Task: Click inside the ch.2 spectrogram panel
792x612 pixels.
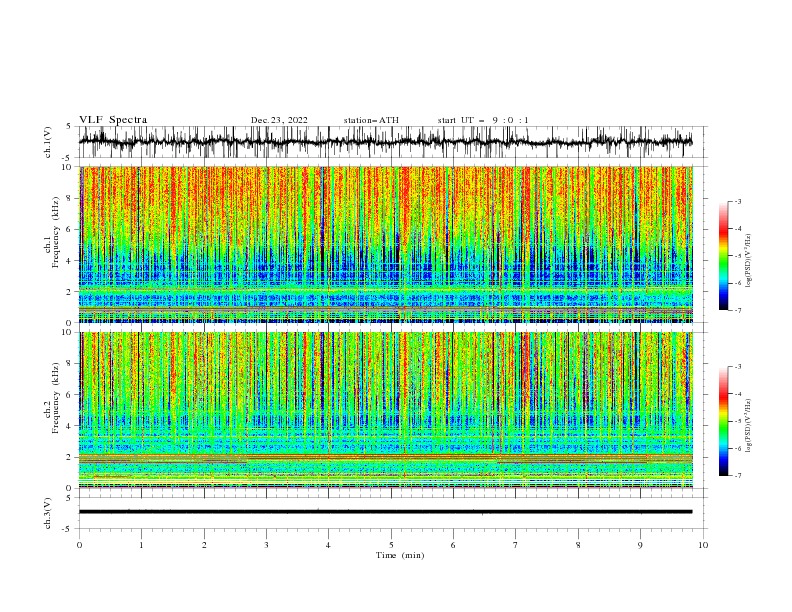Action: click(386, 410)
